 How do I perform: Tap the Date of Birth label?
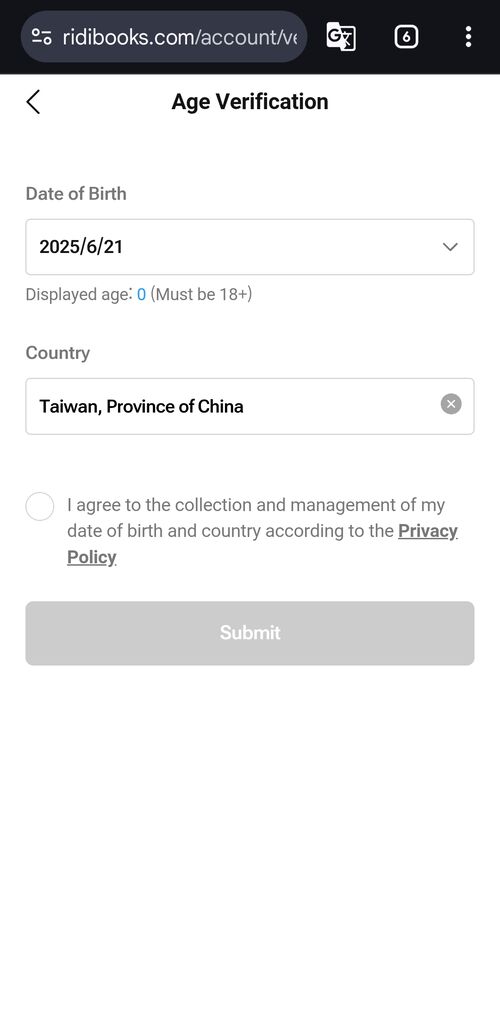(76, 194)
